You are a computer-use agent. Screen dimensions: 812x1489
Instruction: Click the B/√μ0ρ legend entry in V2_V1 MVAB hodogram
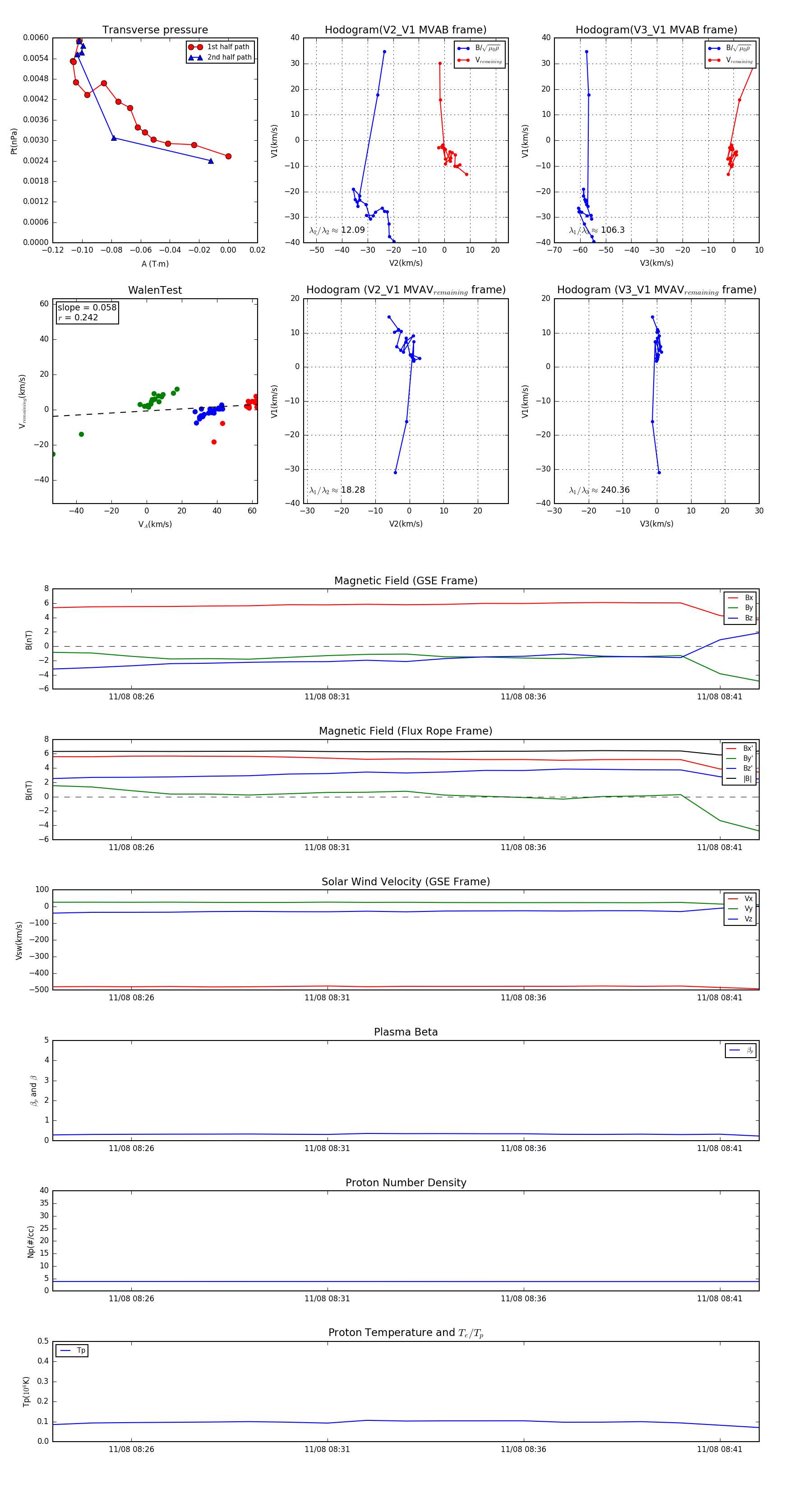[480, 49]
